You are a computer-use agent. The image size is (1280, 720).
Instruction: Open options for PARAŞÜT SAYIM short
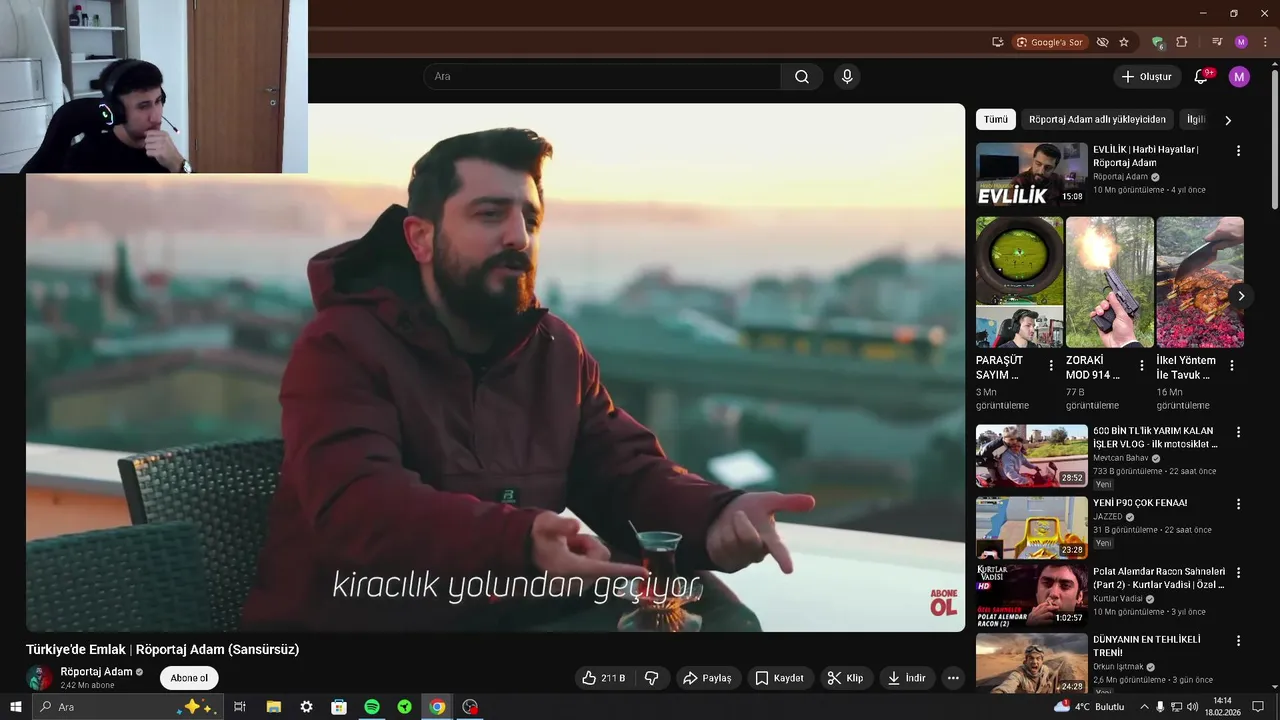click(1051, 366)
